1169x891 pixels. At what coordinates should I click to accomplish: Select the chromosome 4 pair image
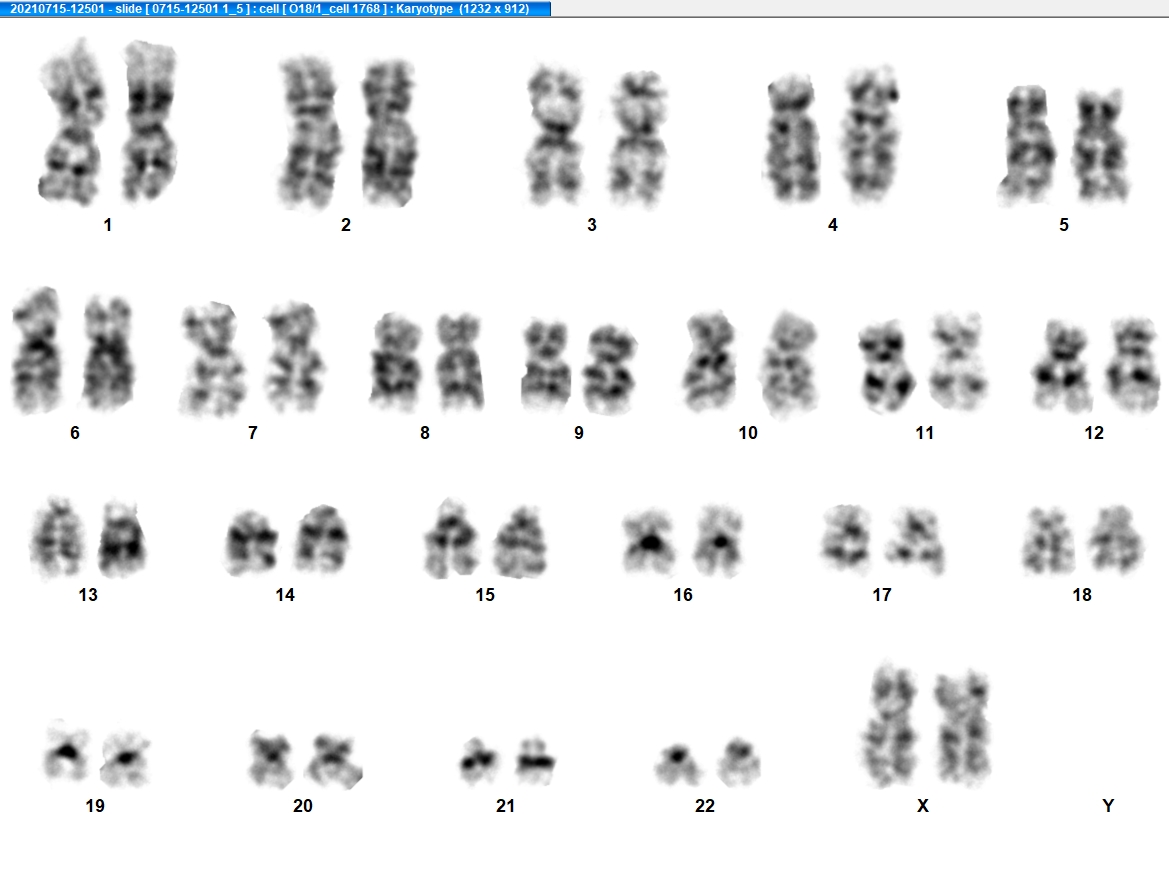click(x=831, y=135)
